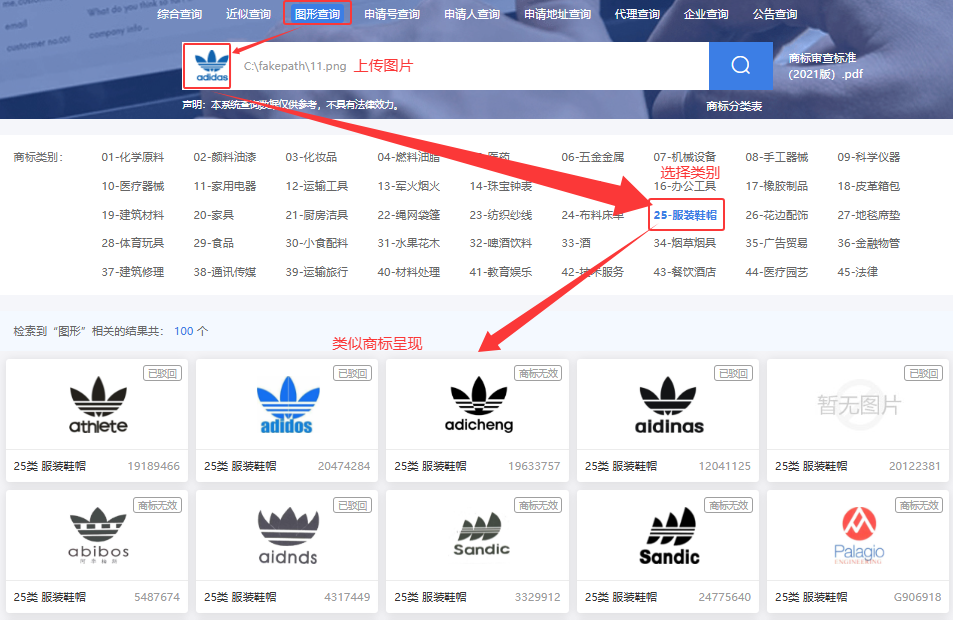Open the black Sandic logo result

[669, 536]
